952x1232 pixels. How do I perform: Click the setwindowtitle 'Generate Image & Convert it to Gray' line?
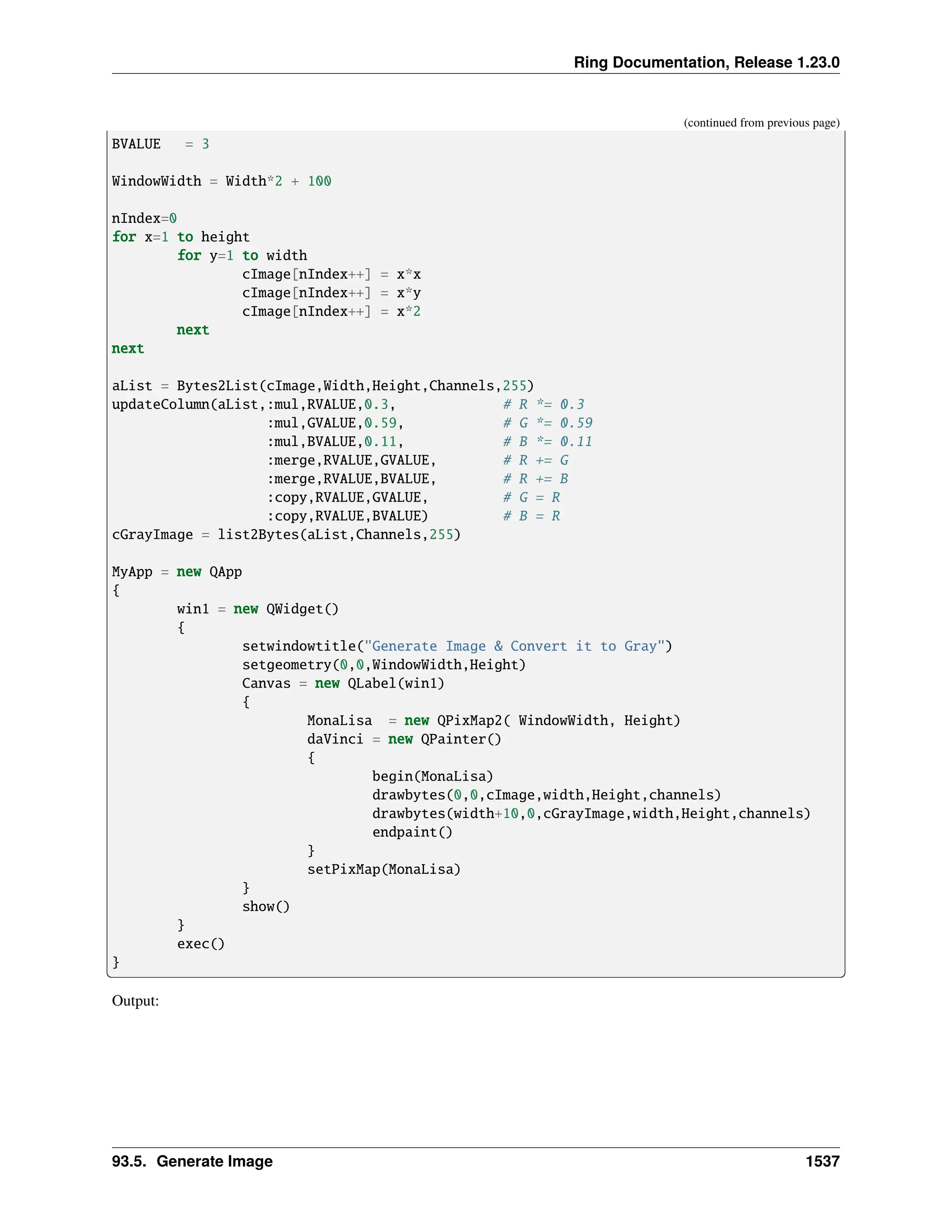[457, 647]
